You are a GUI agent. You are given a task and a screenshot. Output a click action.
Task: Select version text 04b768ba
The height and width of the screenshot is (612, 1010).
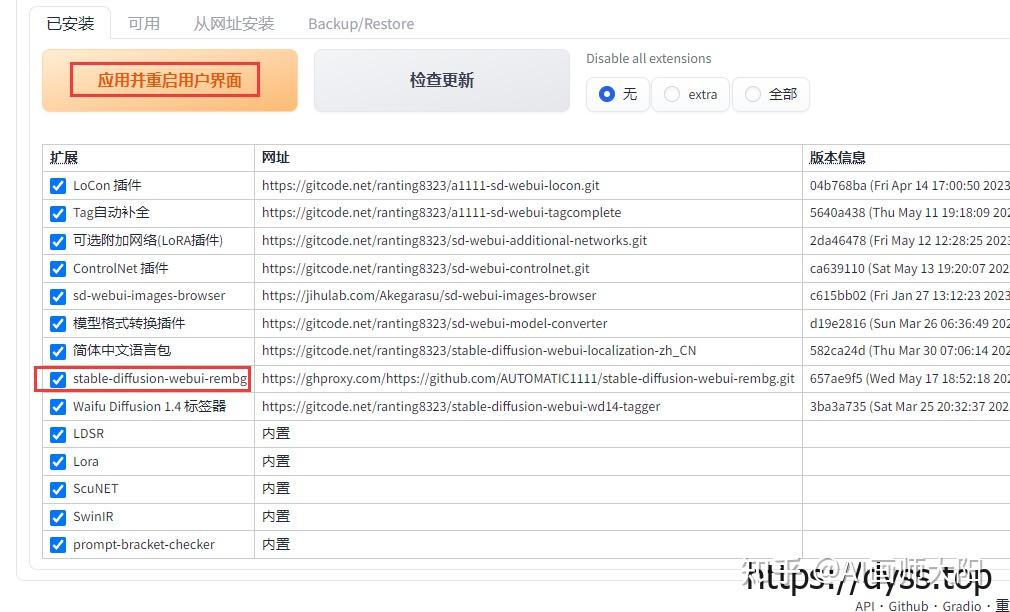tap(838, 186)
